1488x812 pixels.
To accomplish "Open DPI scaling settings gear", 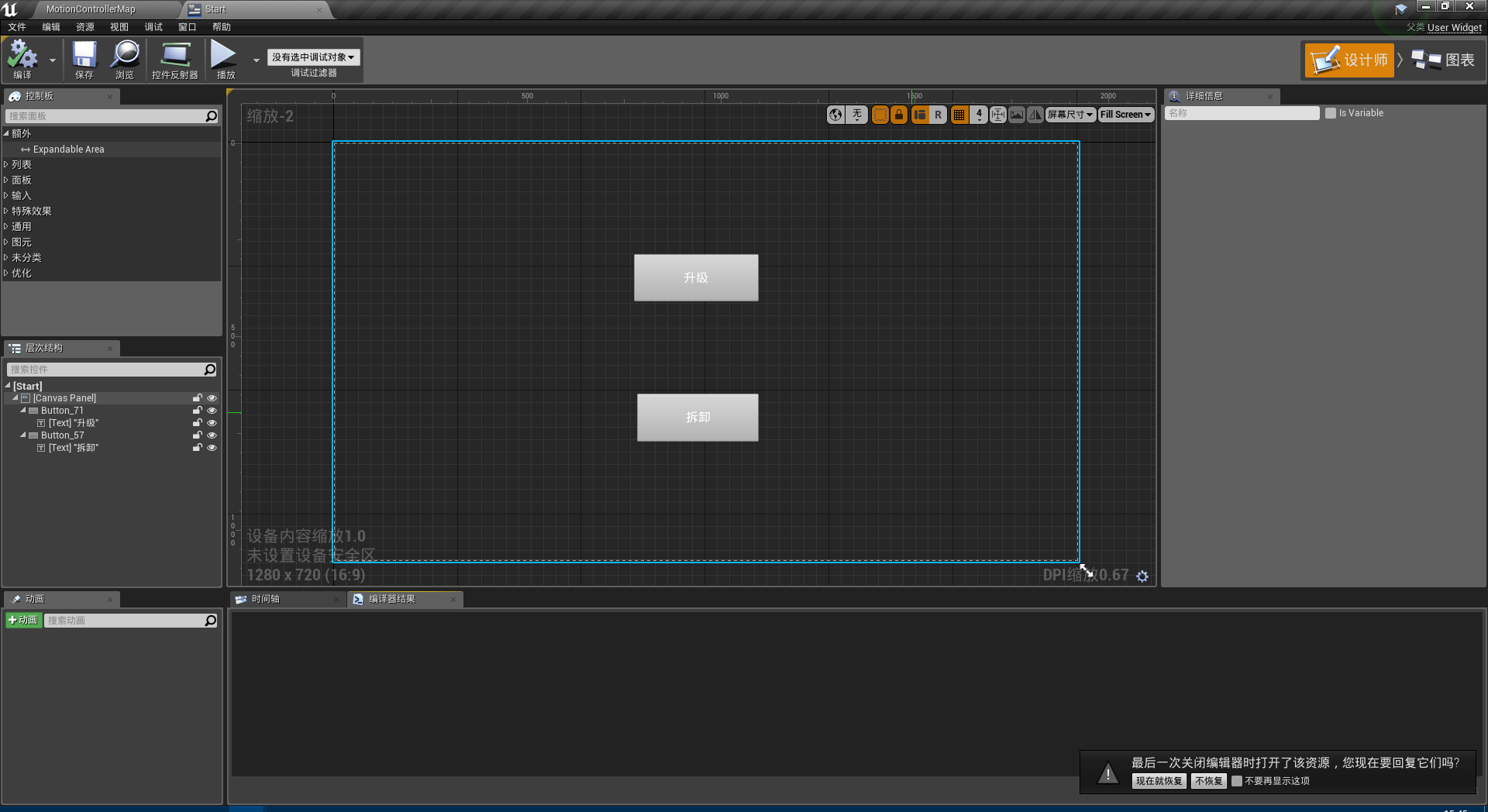I will (x=1143, y=576).
